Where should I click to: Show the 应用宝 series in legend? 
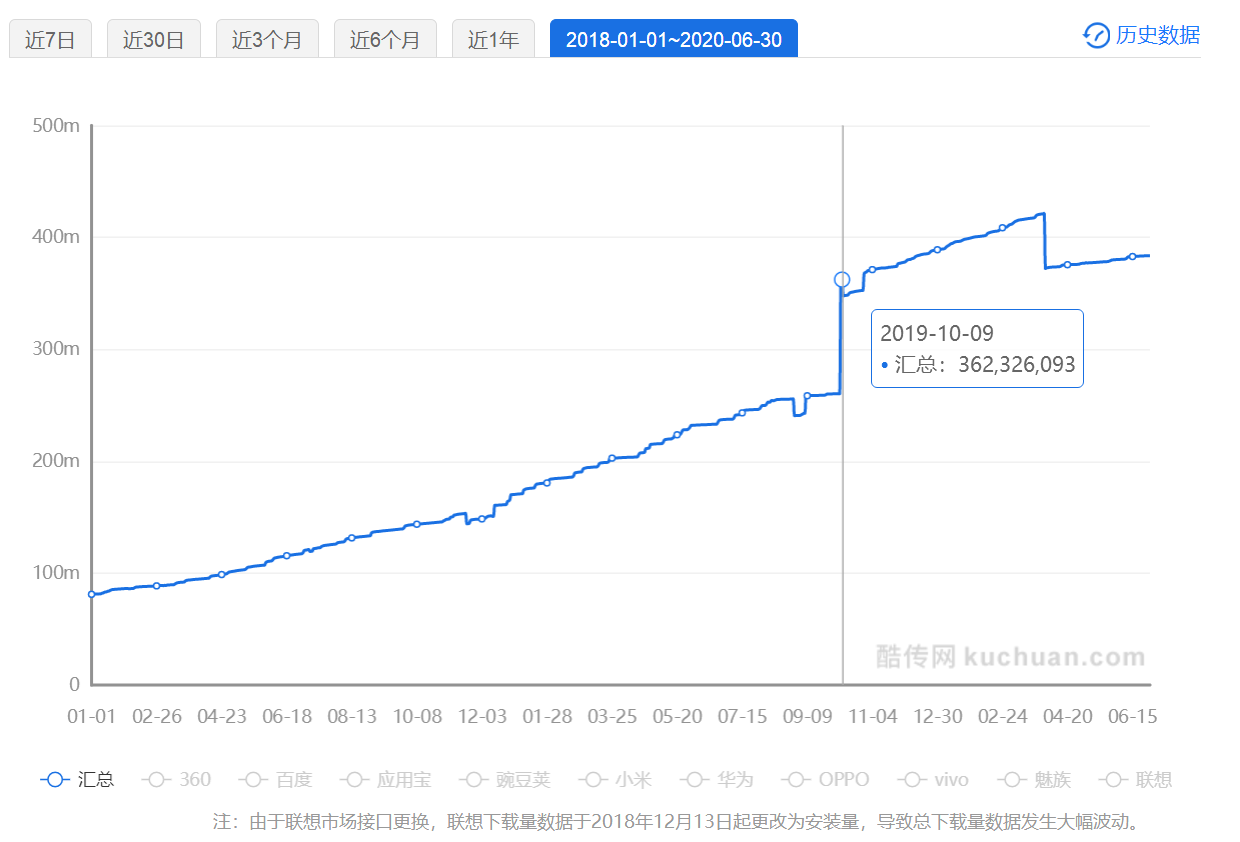[x=385, y=779]
